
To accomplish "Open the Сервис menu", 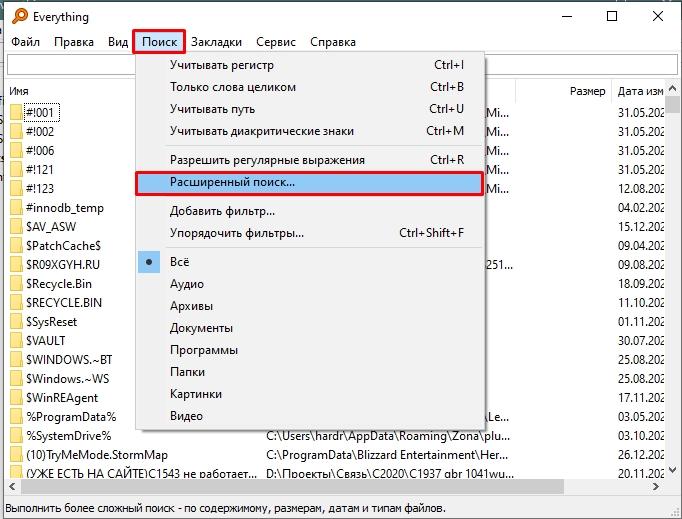I will (x=276, y=42).
